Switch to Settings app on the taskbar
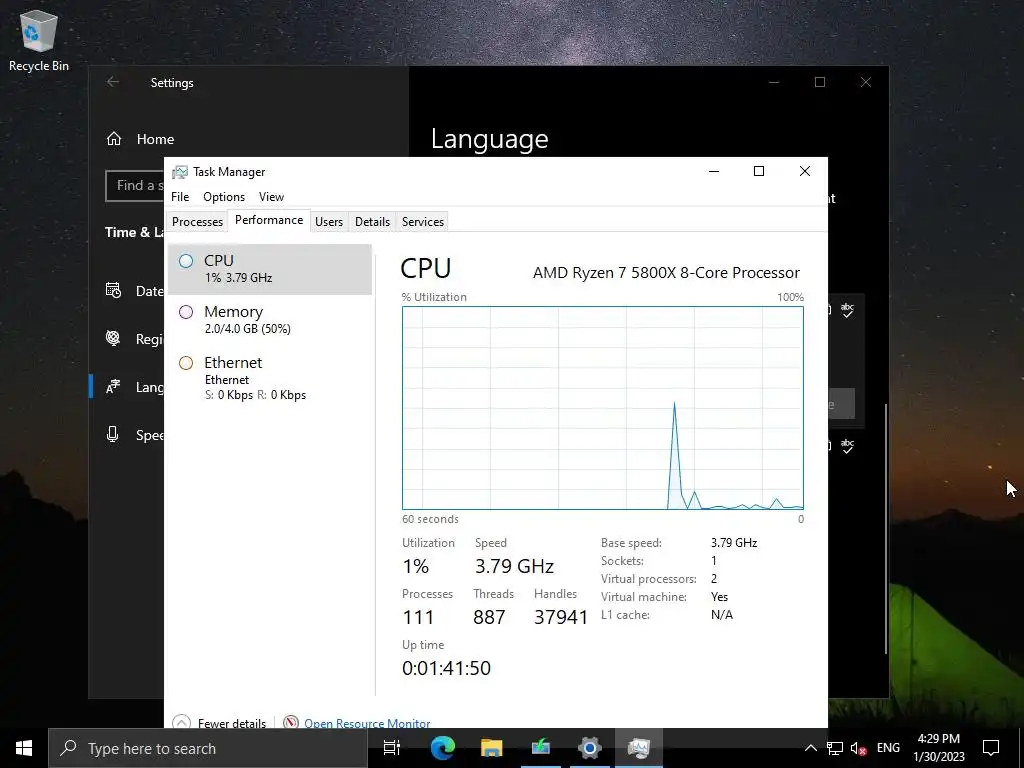This screenshot has width=1024, height=768. point(590,748)
